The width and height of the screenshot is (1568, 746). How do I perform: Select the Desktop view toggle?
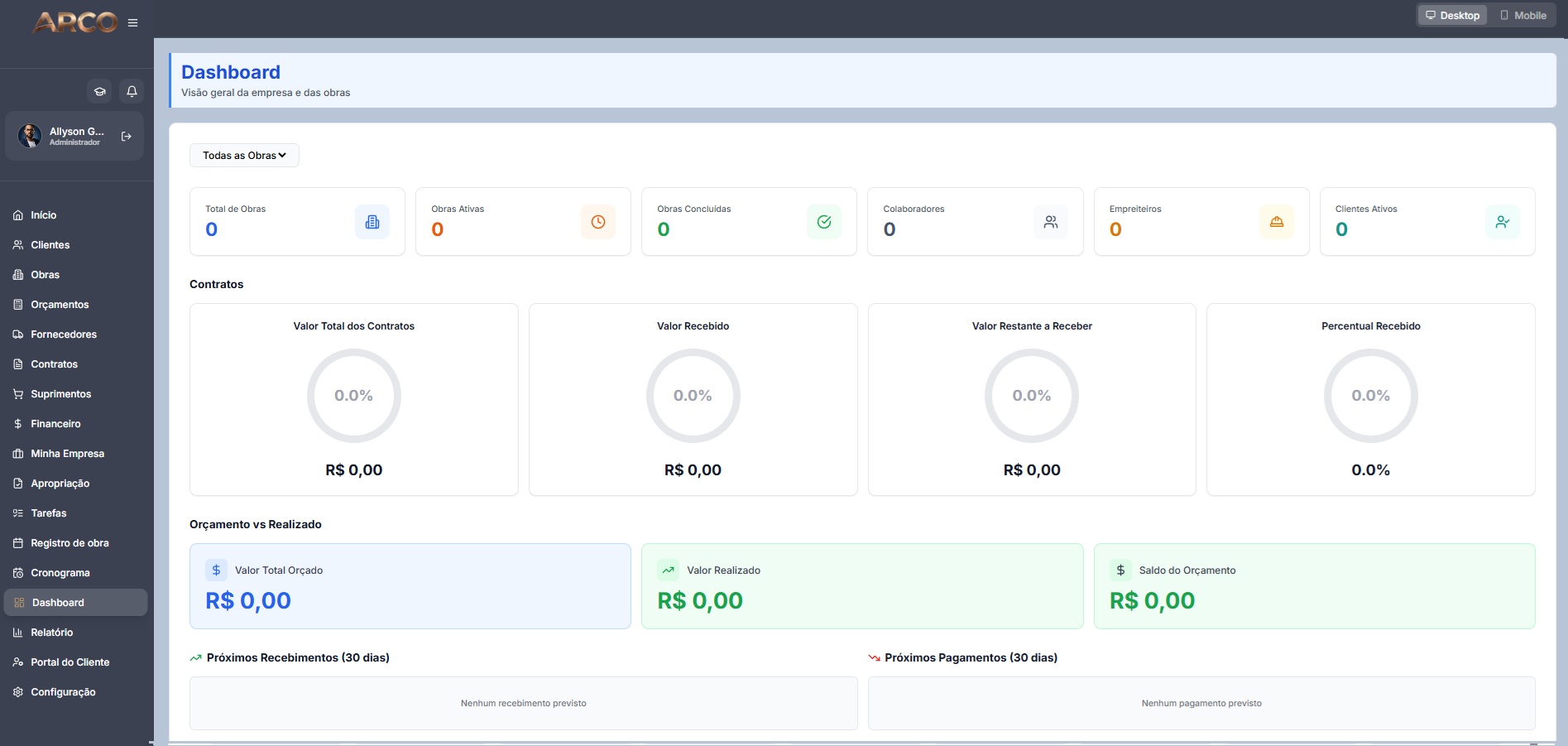[x=1453, y=15]
